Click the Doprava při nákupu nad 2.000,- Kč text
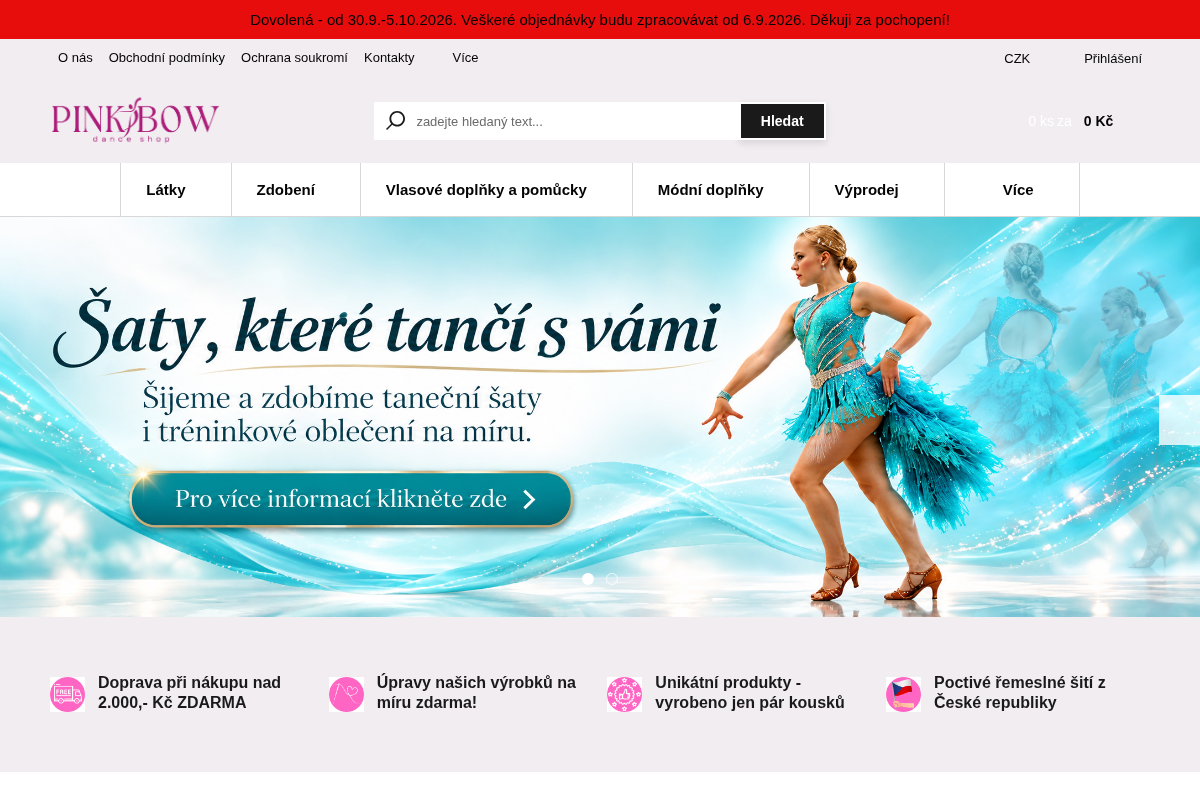The height and width of the screenshot is (800, 1200). [189, 692]
